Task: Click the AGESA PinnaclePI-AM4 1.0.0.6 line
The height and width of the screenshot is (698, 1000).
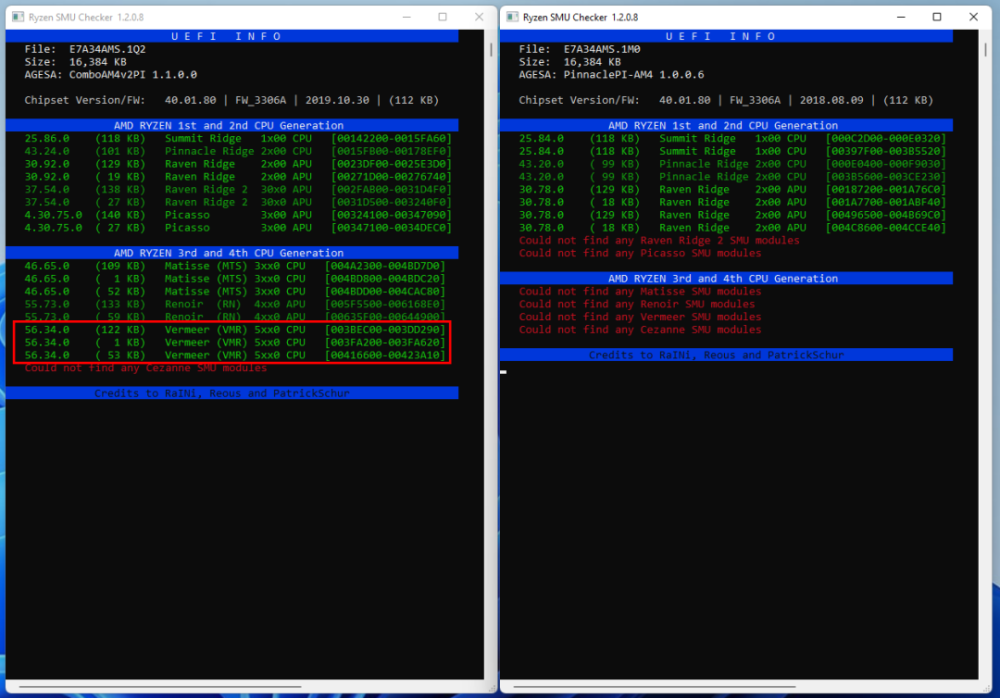Action: point(611,75)
